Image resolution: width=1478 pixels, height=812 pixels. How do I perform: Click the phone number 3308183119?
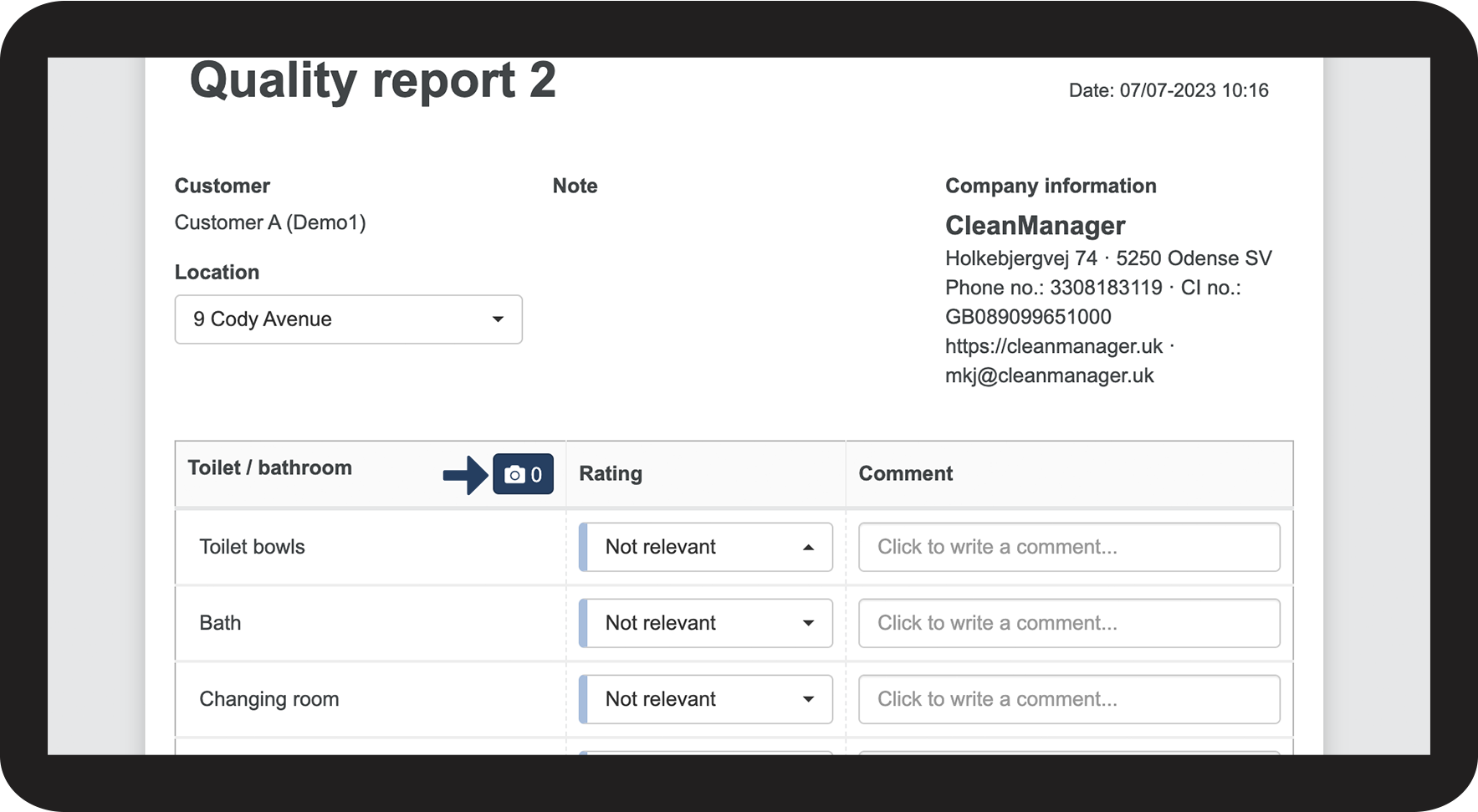pyautogui.click(x=1105, y=288)
